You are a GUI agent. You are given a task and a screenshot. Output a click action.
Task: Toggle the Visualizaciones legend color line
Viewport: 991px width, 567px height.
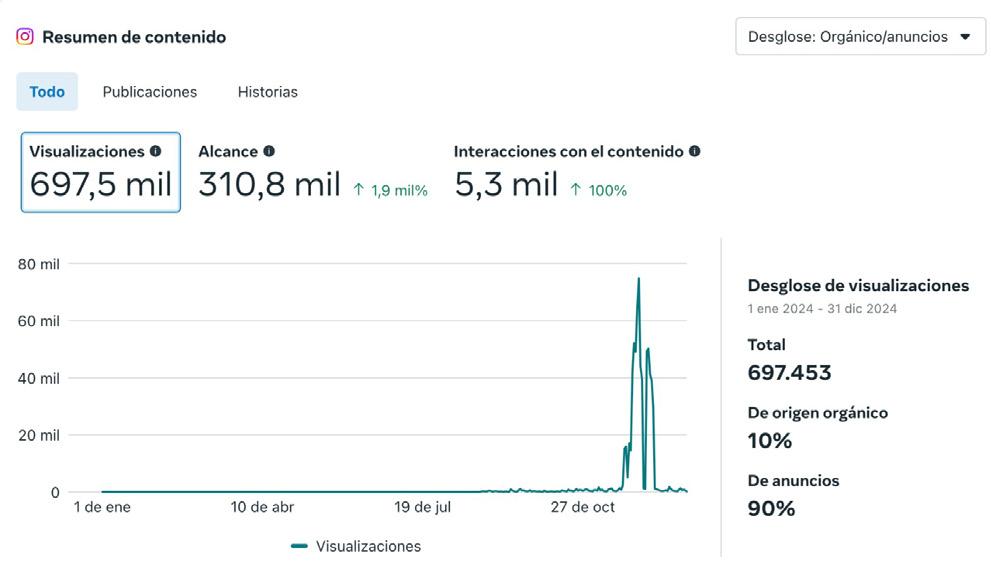299,546
